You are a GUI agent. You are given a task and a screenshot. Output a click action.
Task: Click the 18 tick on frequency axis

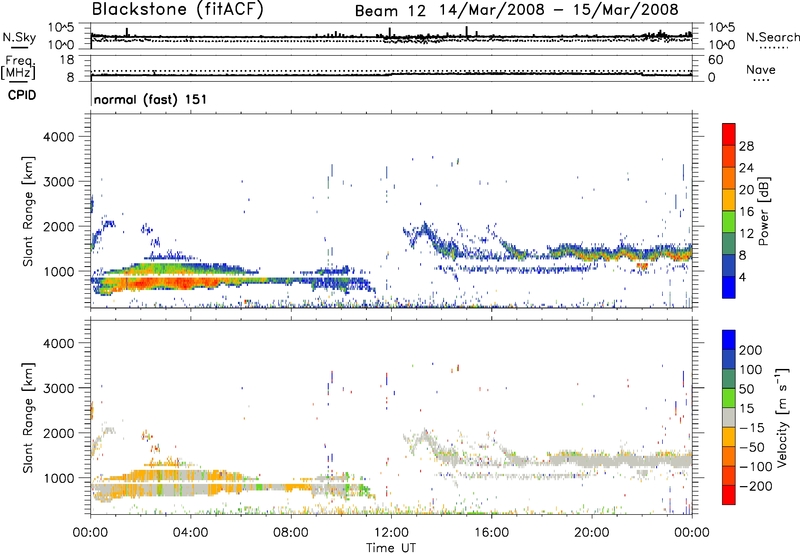coord(67,60)
